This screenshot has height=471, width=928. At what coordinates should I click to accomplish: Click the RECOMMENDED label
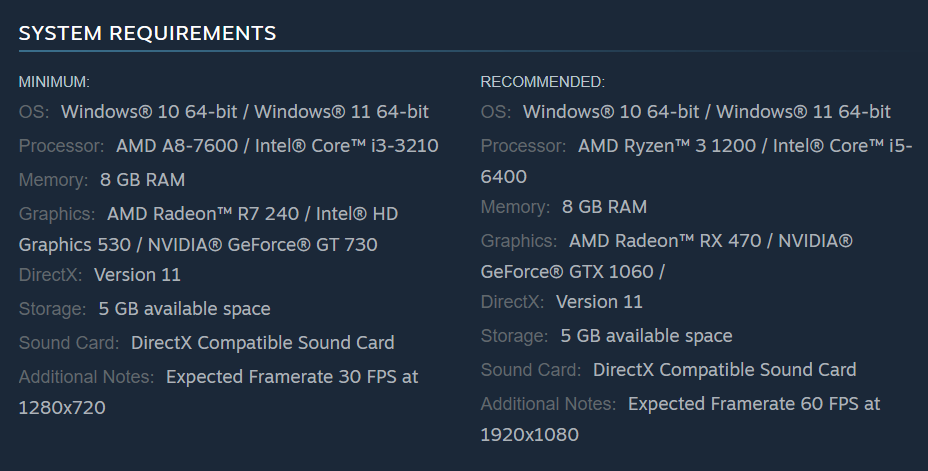click(x=542, y=81)
